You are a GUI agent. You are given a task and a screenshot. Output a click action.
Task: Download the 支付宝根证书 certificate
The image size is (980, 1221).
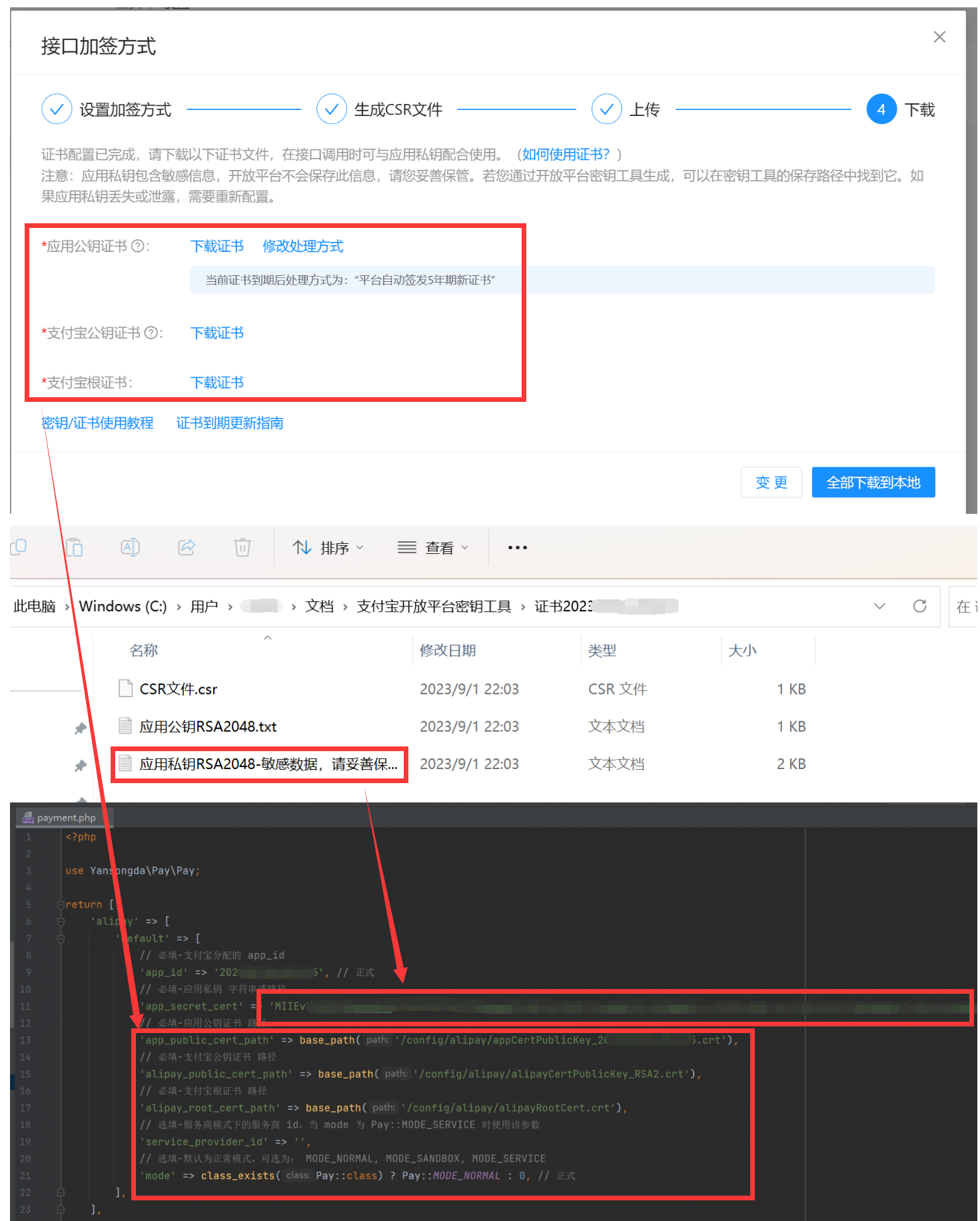click(217, 383)
